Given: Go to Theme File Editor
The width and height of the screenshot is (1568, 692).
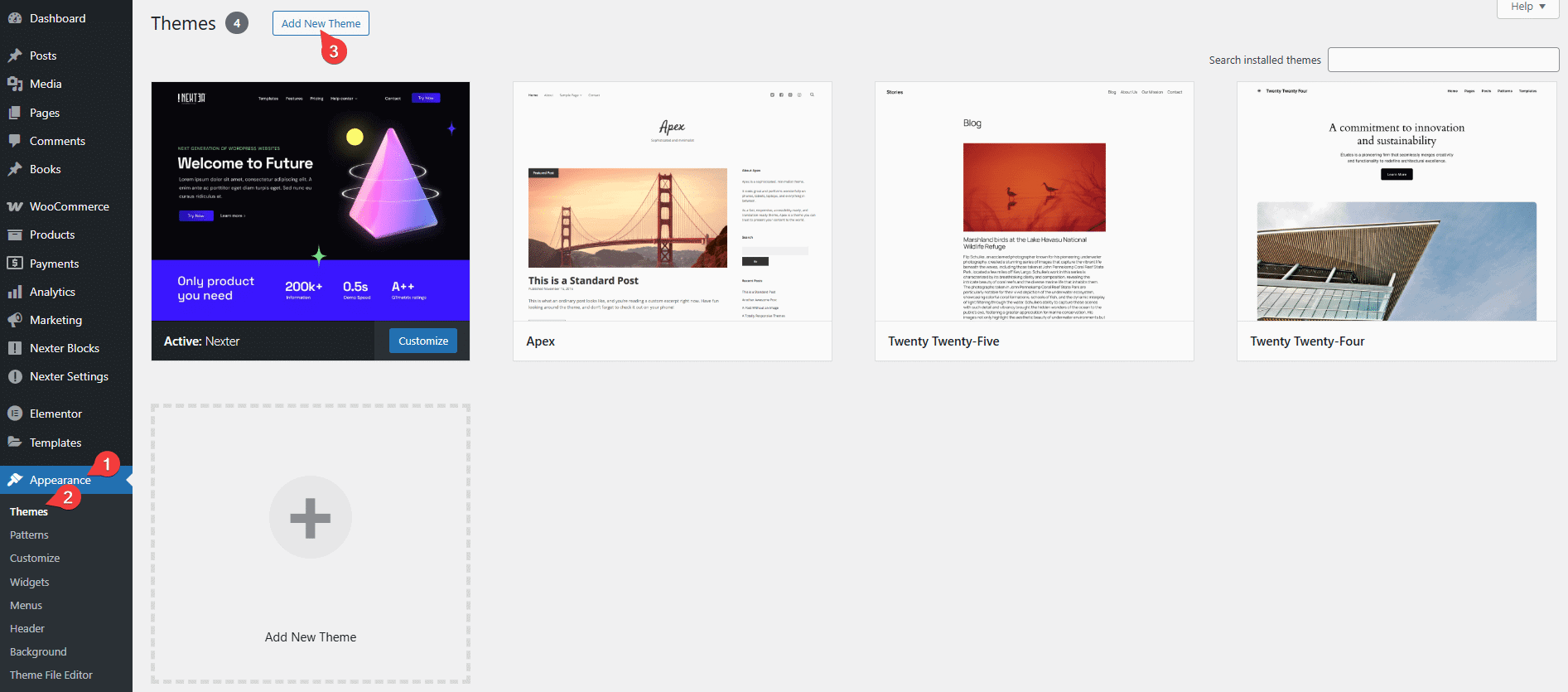Looking at the screenshot, I should tap(51, 675).
